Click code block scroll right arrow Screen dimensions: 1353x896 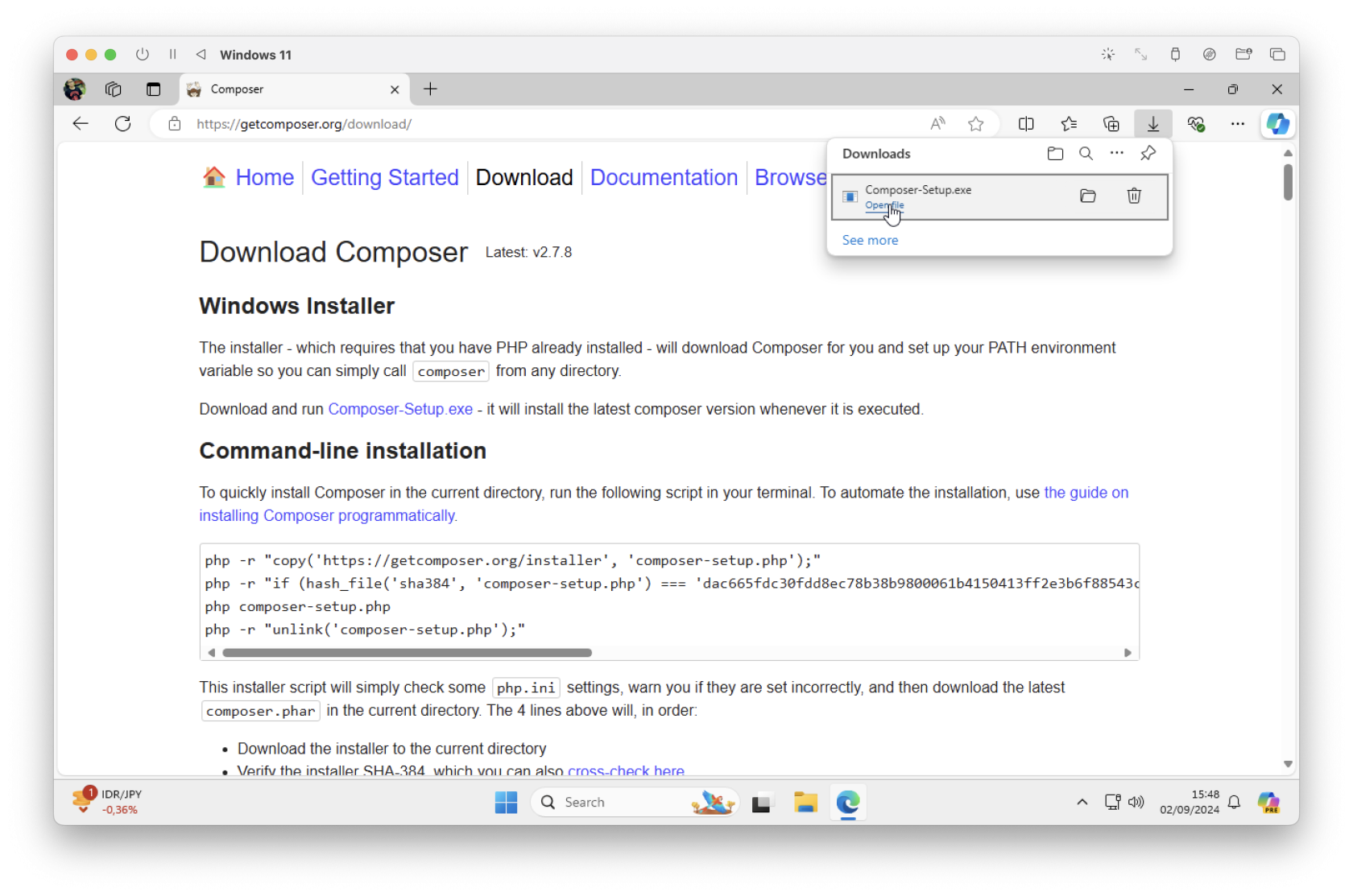point(1127,653)
